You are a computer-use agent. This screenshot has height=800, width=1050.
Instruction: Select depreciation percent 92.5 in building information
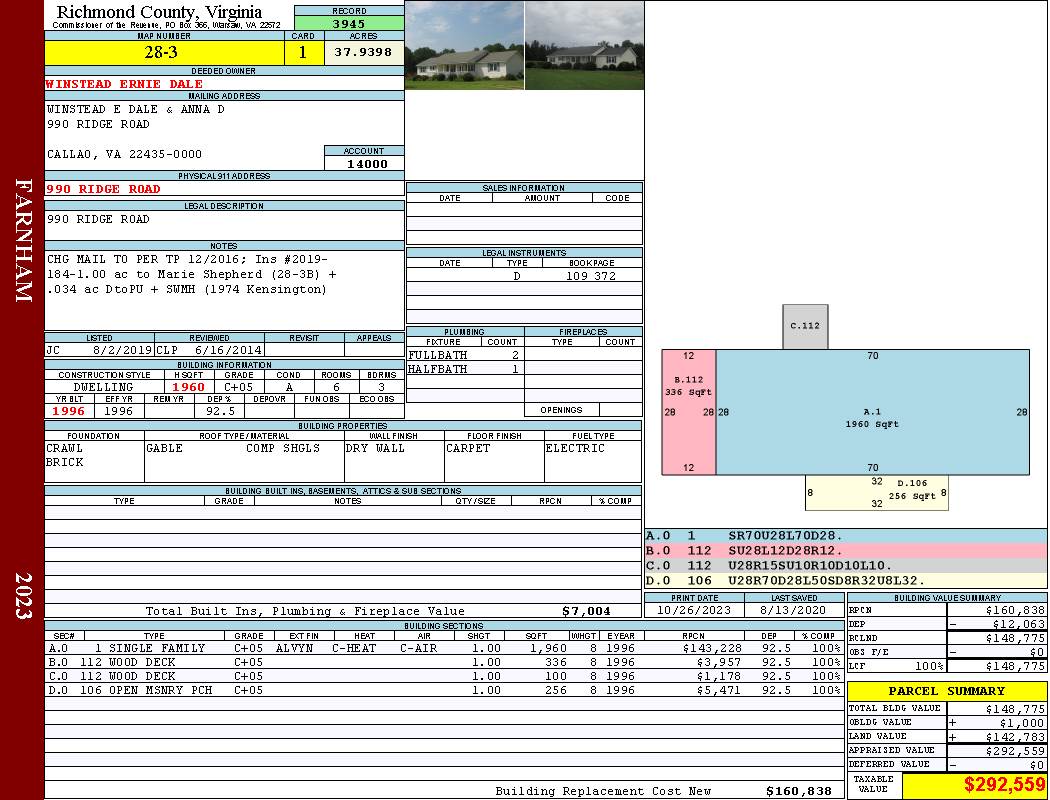pyautogui.click(x=220, y=411)
